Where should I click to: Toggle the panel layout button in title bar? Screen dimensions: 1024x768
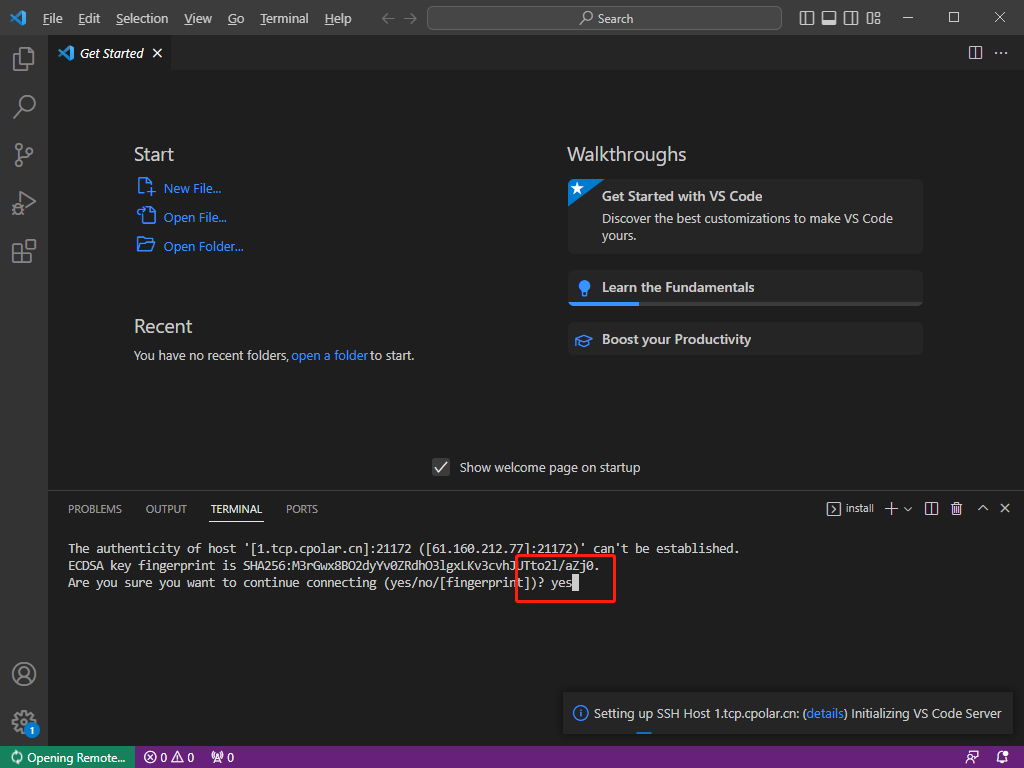click(829, 18)
